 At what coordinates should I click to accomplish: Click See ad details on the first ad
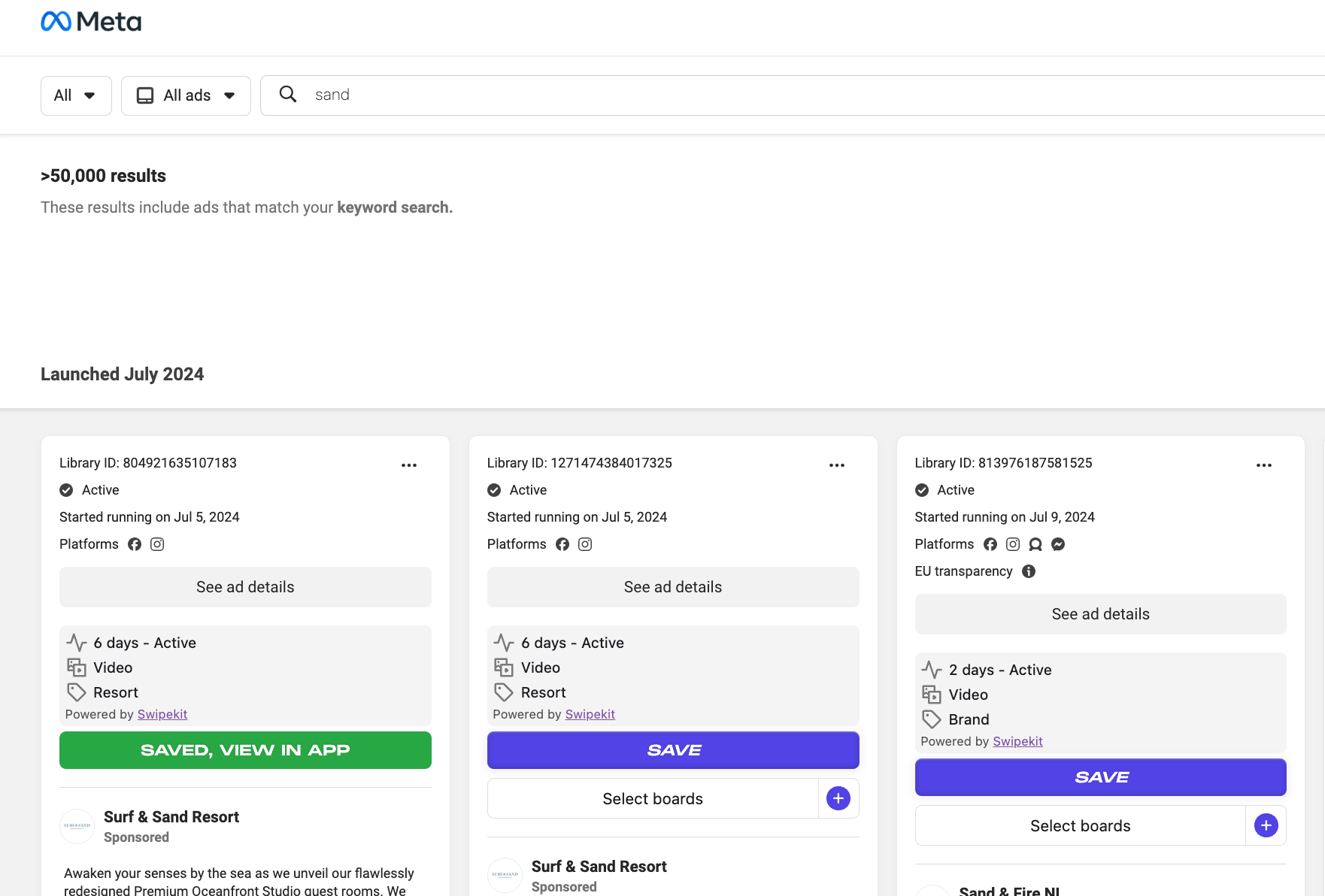(245, 587)
